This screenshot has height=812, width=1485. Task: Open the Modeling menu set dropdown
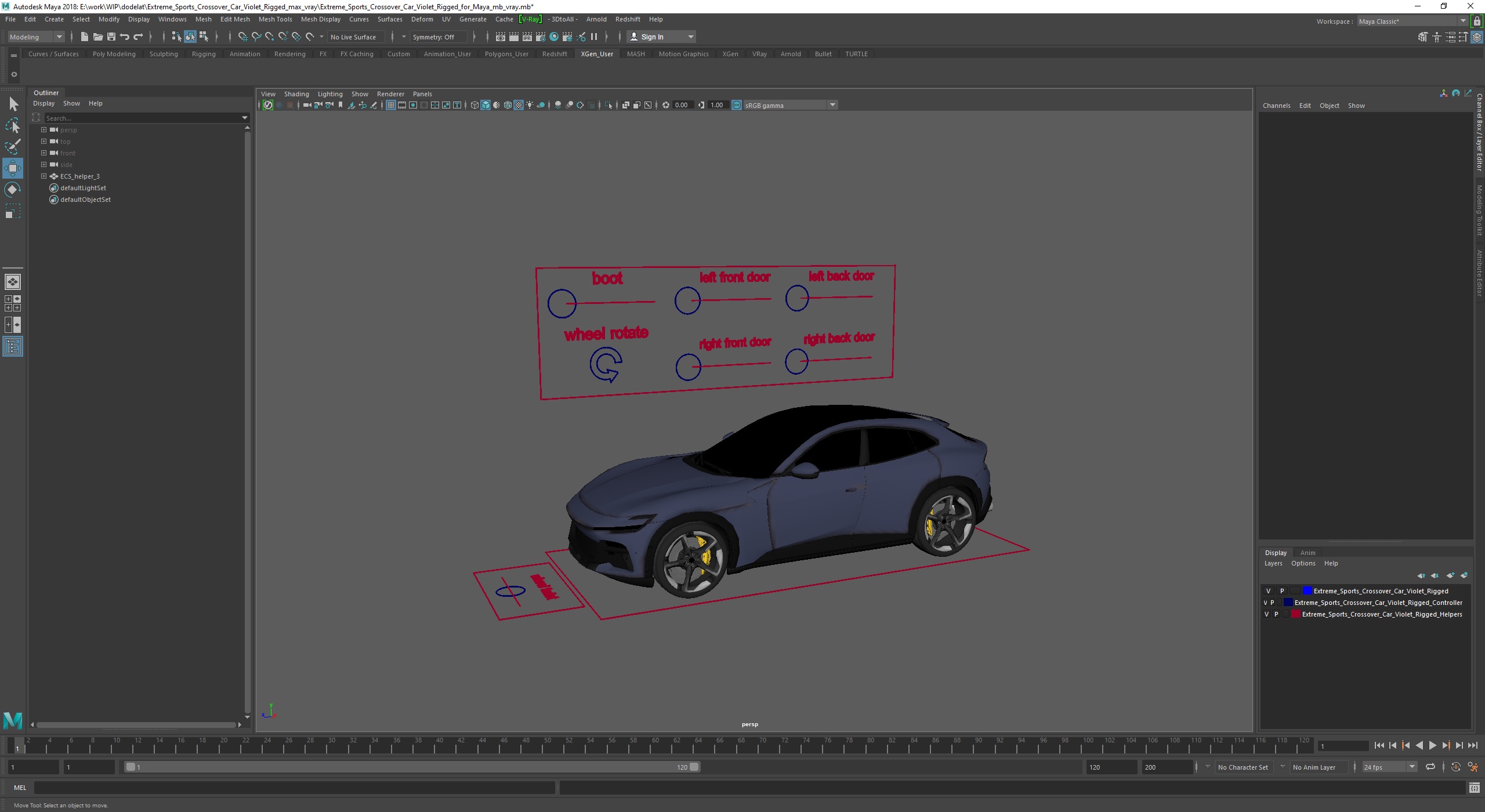(36, 37)
